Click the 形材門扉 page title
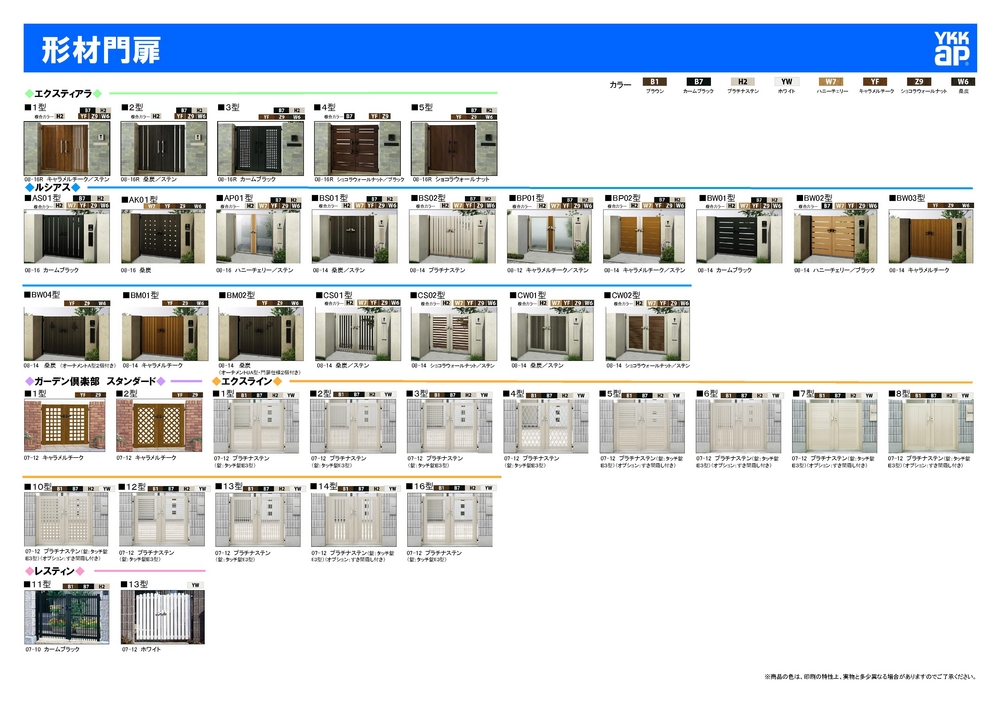The image size is (1000, 707). click(101, 50)
